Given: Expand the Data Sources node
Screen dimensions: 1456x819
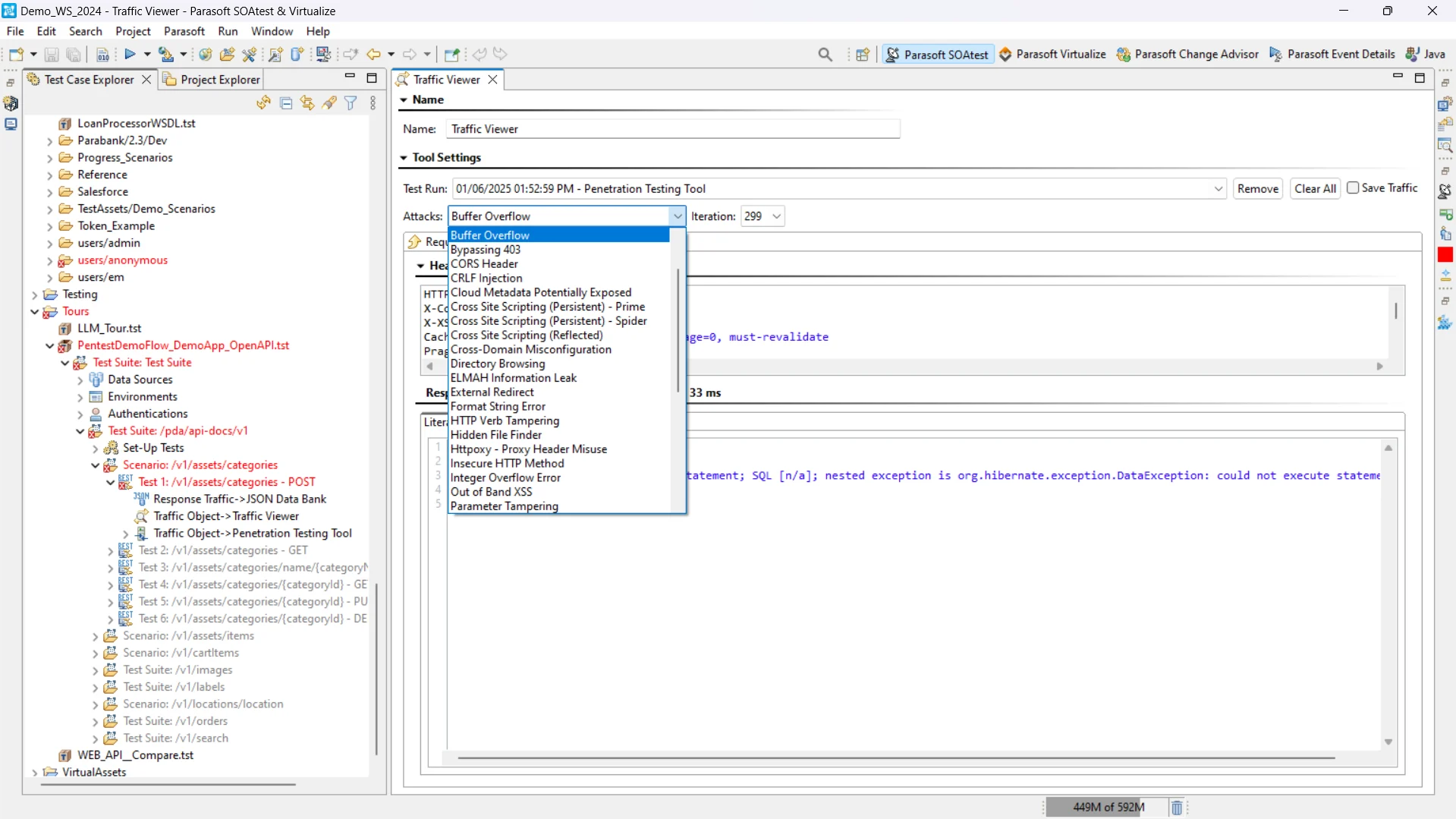Looking at the screenshot, I should pos(80,380).
